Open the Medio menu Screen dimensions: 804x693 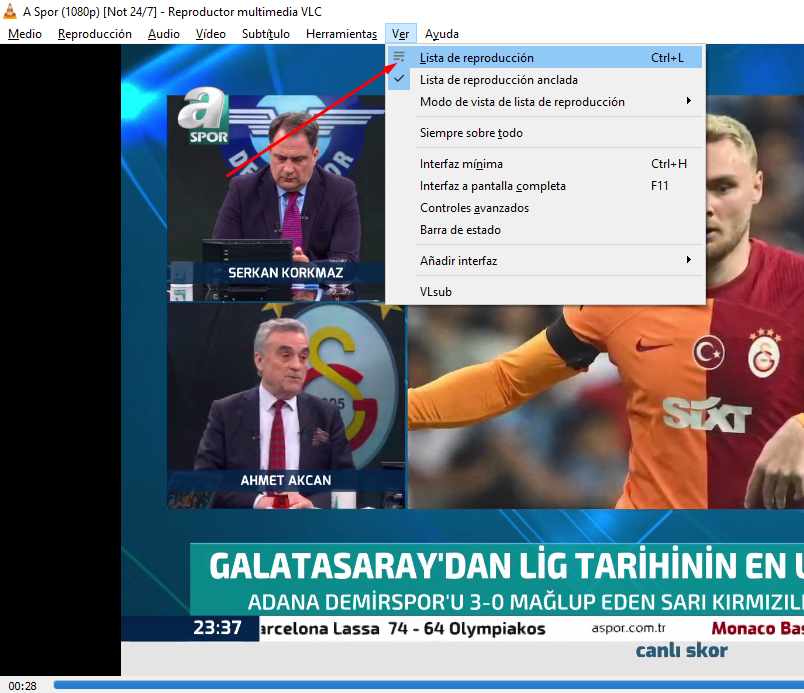tap(25, 34)
